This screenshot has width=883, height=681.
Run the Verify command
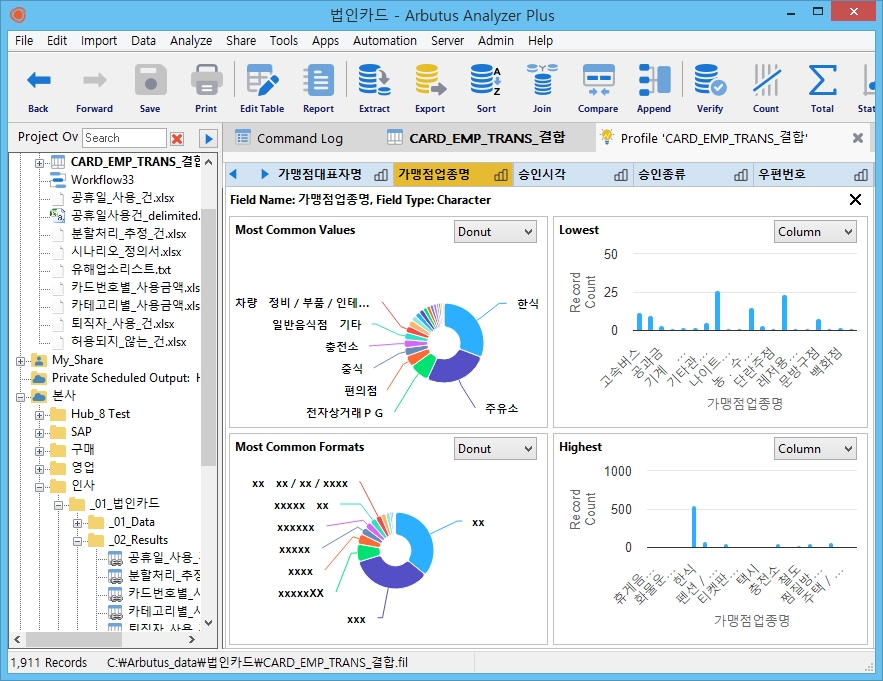710,88
